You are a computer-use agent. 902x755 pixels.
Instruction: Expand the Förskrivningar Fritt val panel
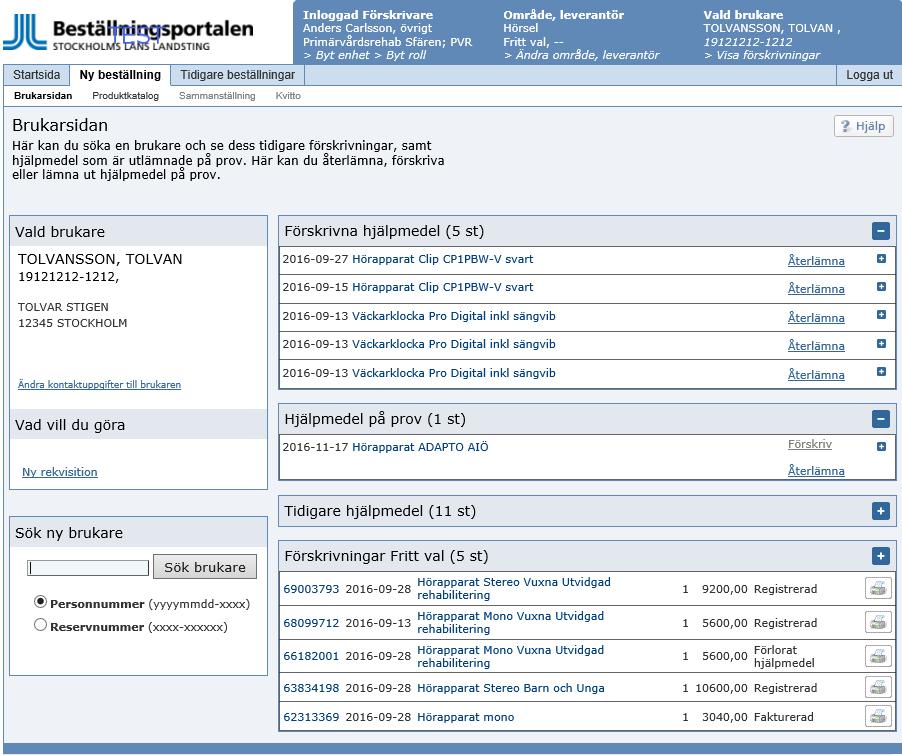pyautogui.click(x=881, y=556)
